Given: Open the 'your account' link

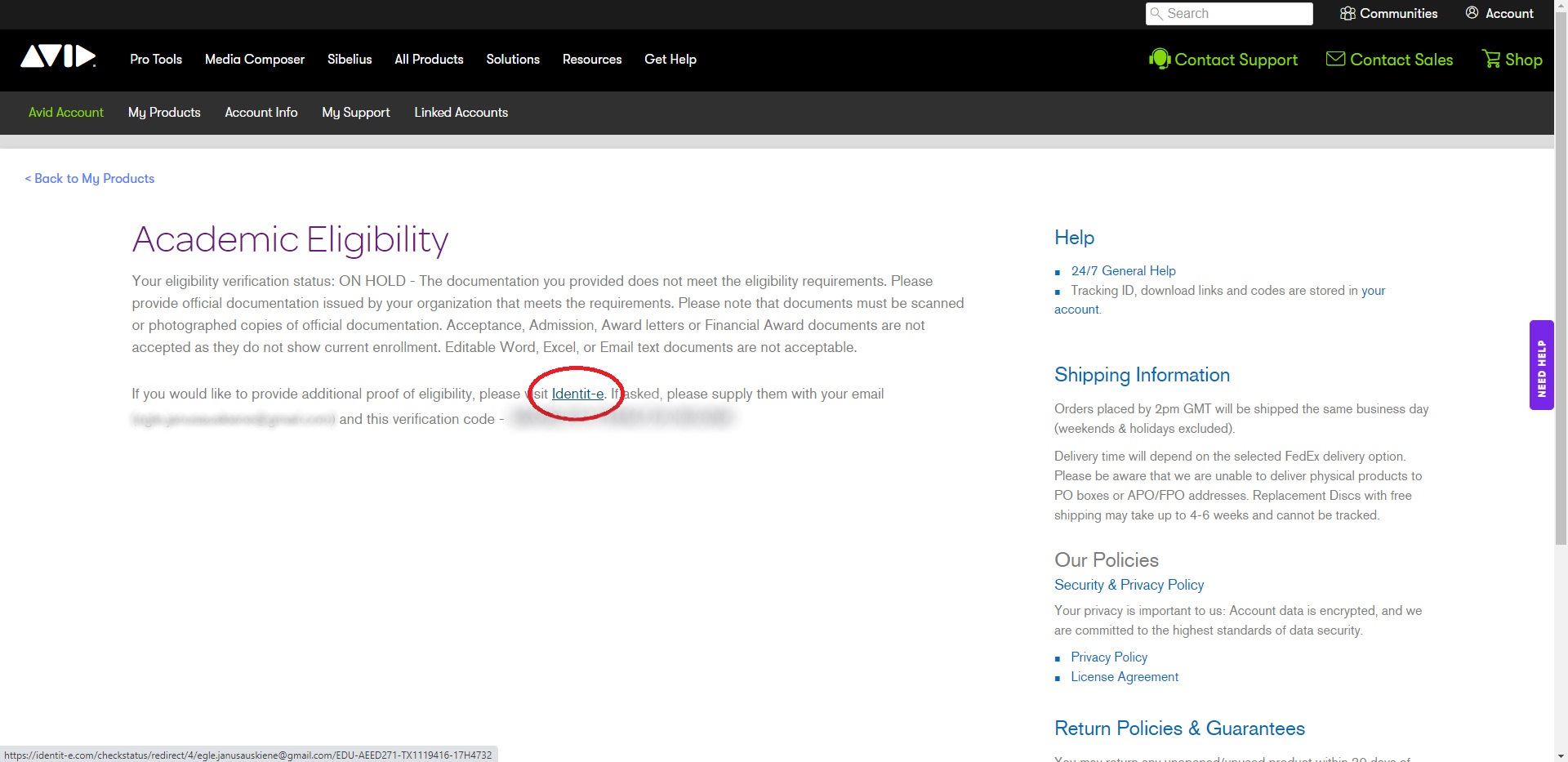Looking at the screenshot, I should tap(1373, 290).
